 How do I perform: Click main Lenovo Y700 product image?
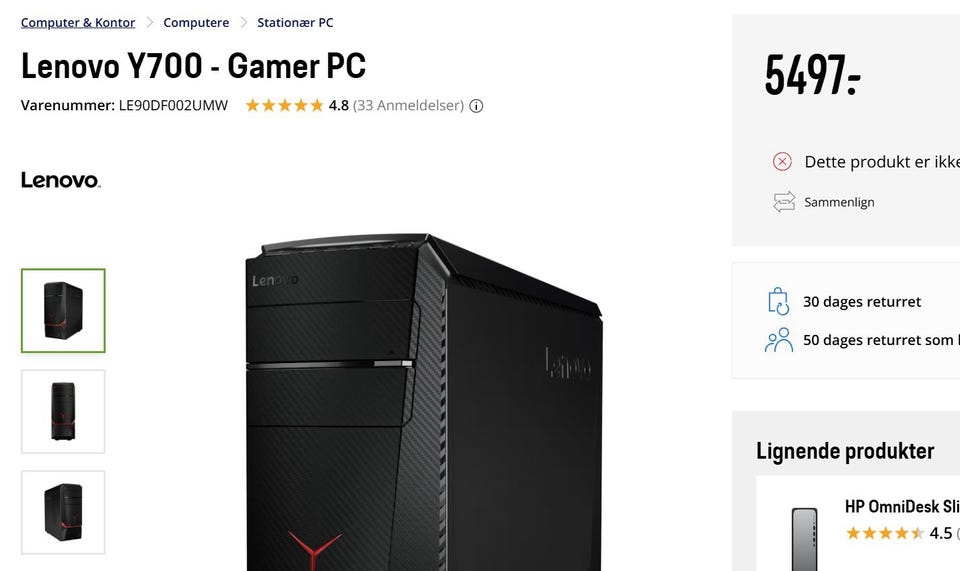coord(424,402)
